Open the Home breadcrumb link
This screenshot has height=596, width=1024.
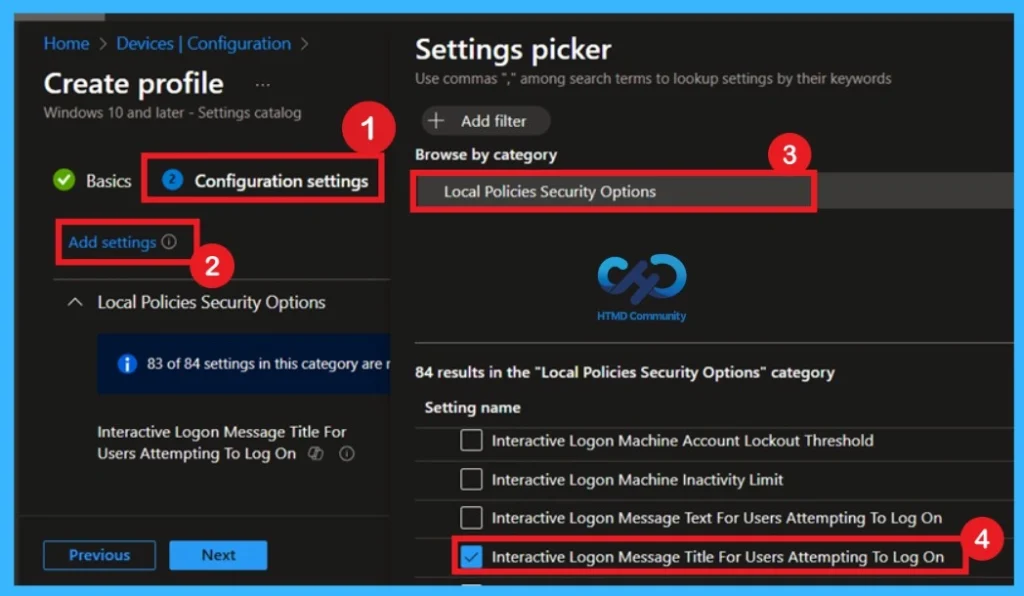(x=66, y=43)
